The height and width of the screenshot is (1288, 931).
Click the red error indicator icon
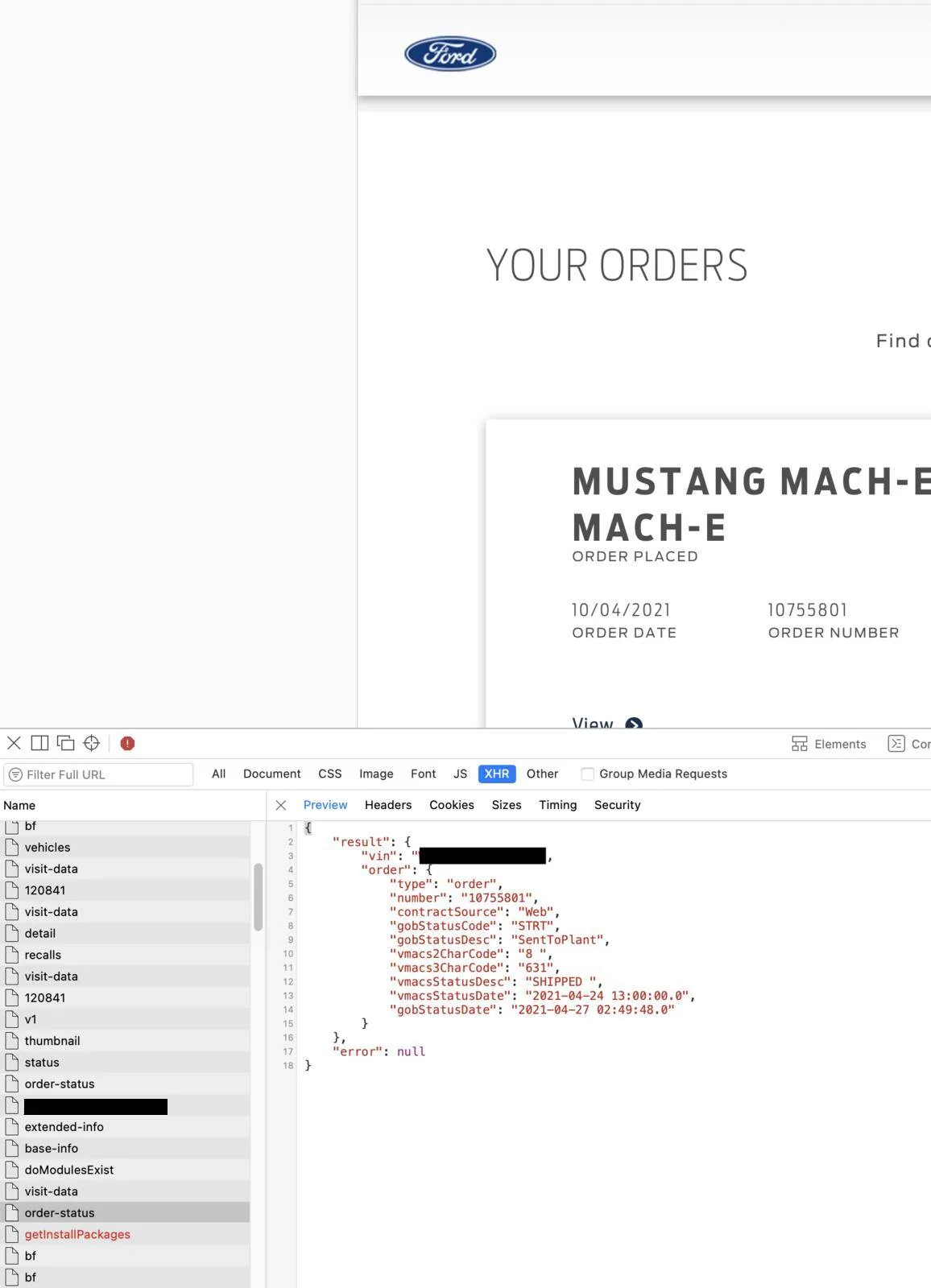[x=127, y=743]
